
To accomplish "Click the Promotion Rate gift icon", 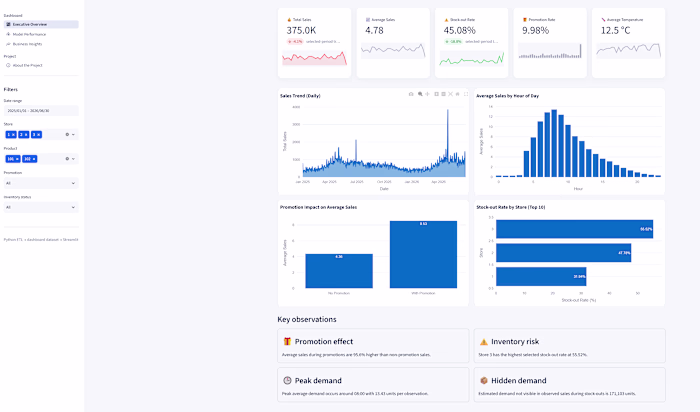I will tap(525, 20).
